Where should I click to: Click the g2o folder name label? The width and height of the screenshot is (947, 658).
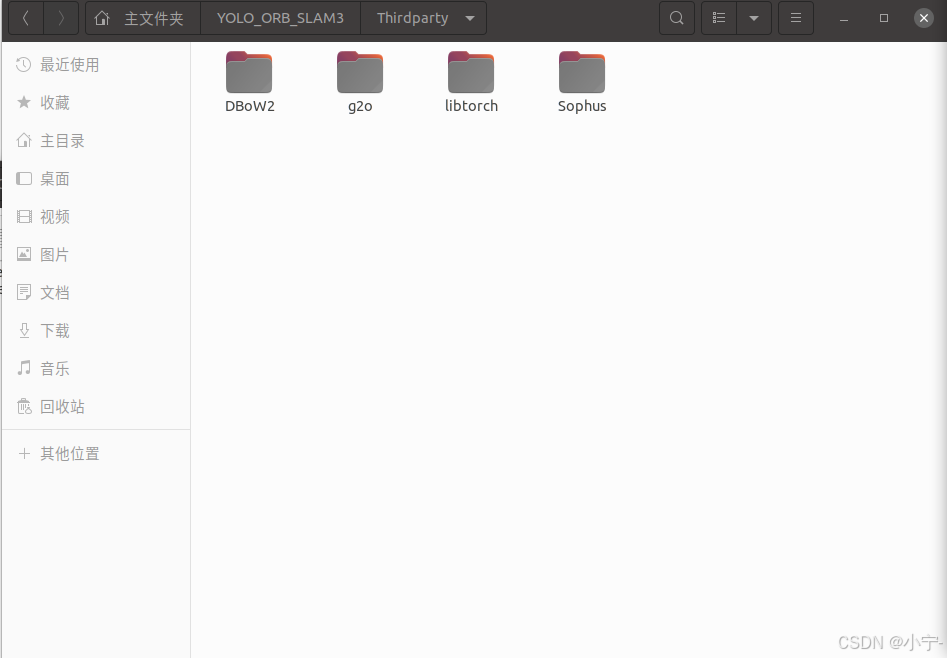(x=360, y=106)
